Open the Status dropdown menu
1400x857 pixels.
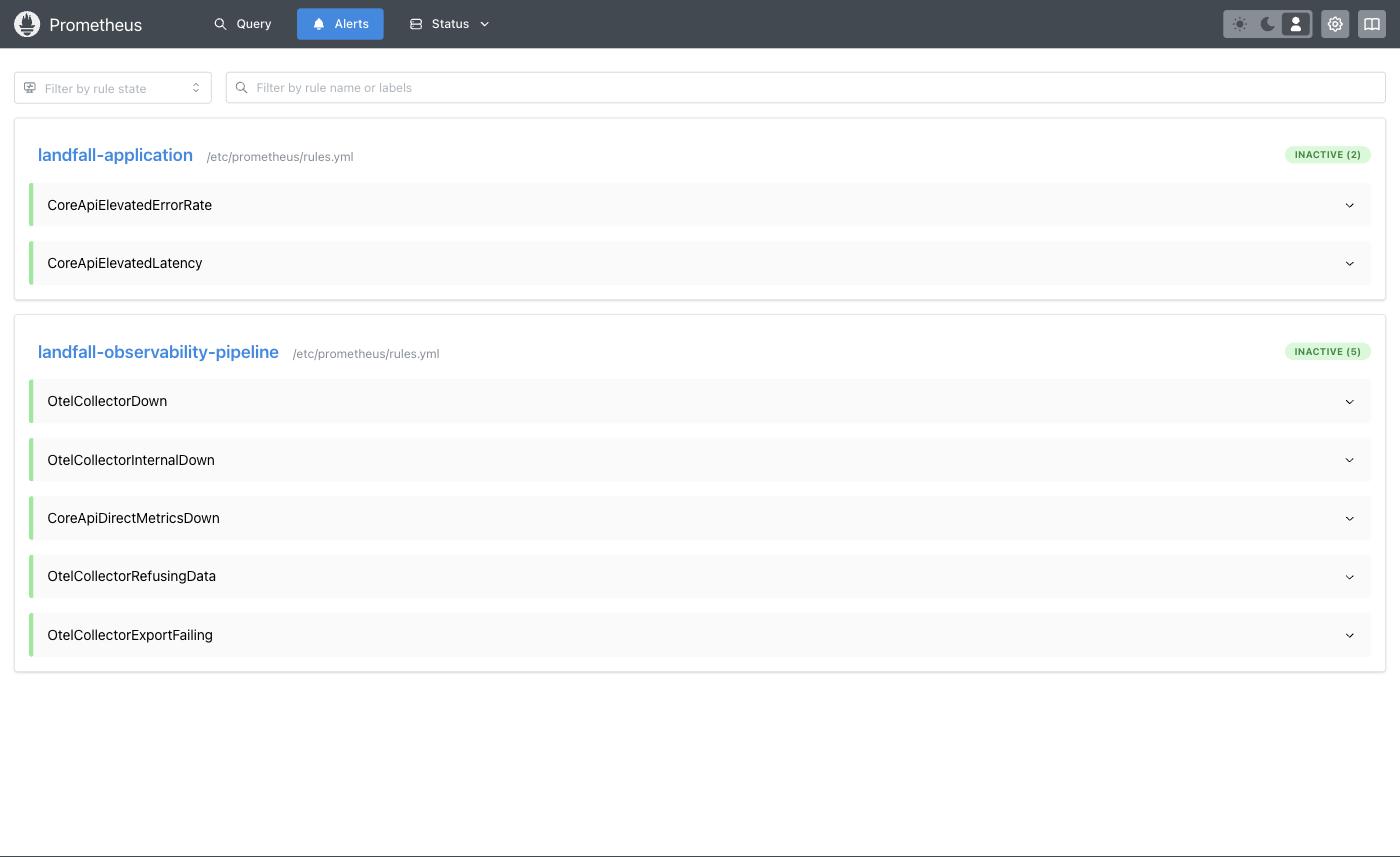coord(449,24)
